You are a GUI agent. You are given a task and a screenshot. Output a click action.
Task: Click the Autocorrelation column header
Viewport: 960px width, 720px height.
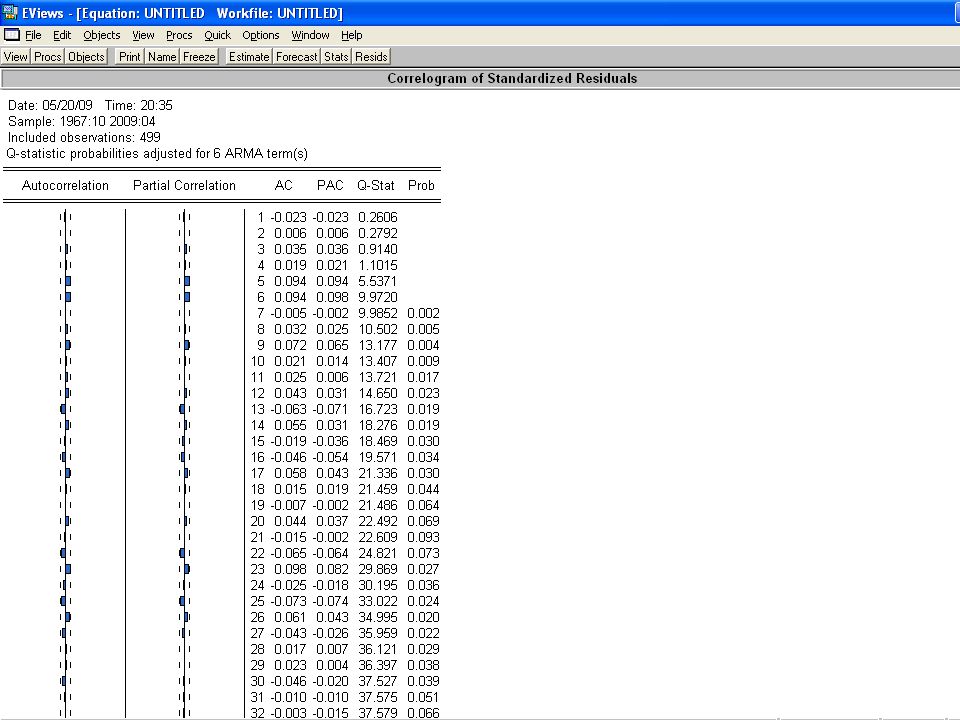coord(65,186)
